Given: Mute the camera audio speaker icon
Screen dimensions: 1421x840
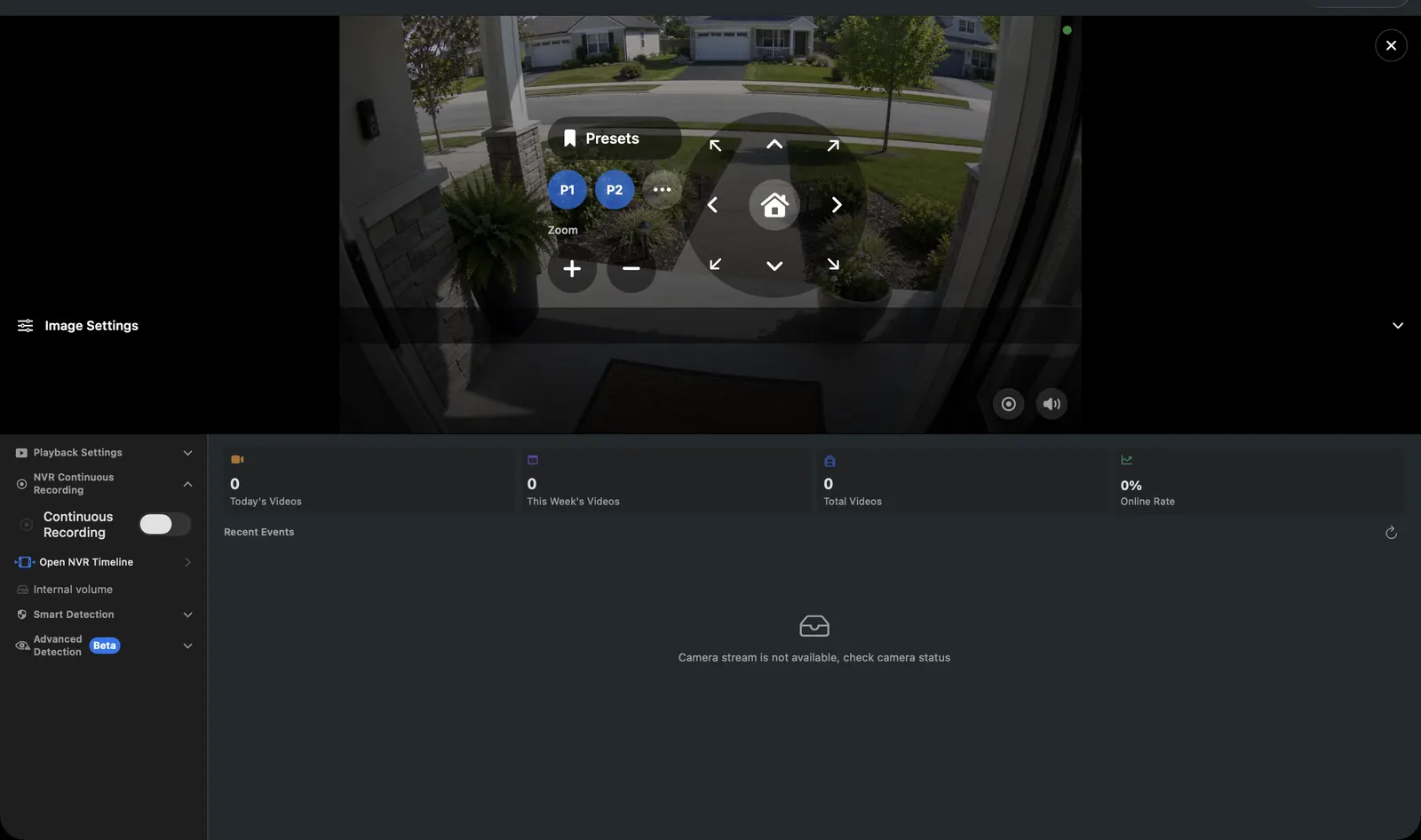Looking at the screenshot, I should (1052, 404).
